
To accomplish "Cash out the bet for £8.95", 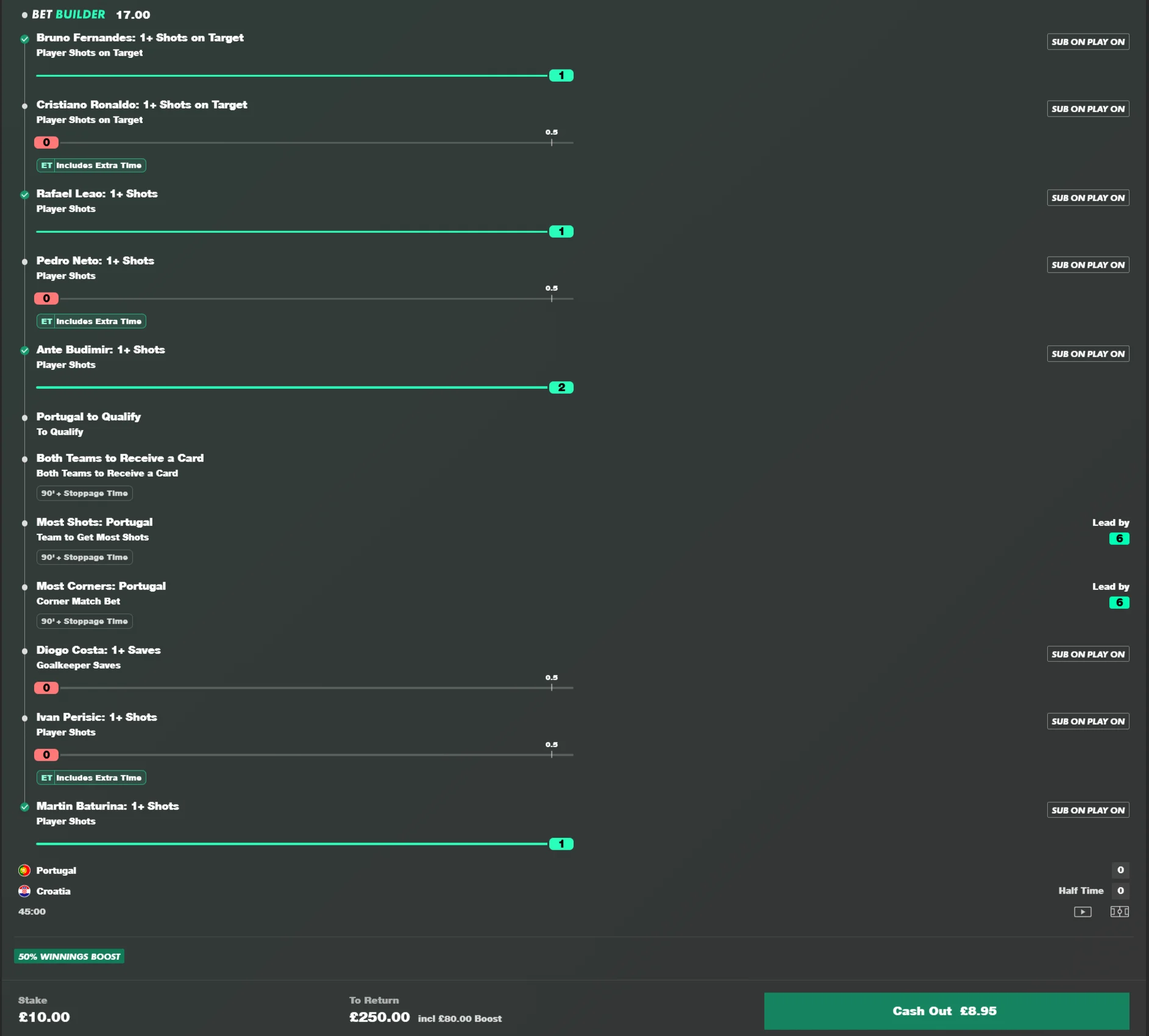I will (947, 1011).
